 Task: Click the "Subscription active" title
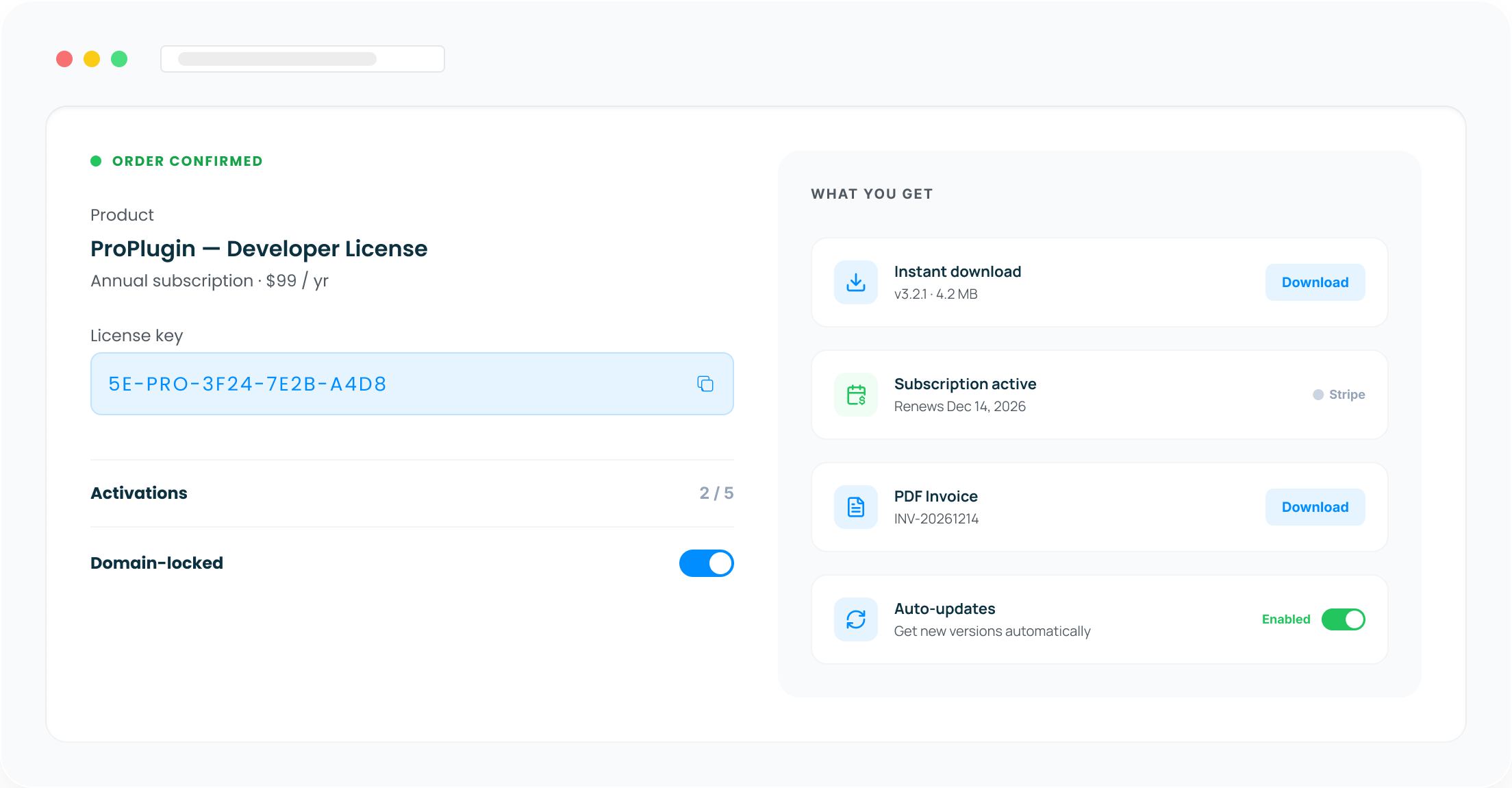coord(966,384)
